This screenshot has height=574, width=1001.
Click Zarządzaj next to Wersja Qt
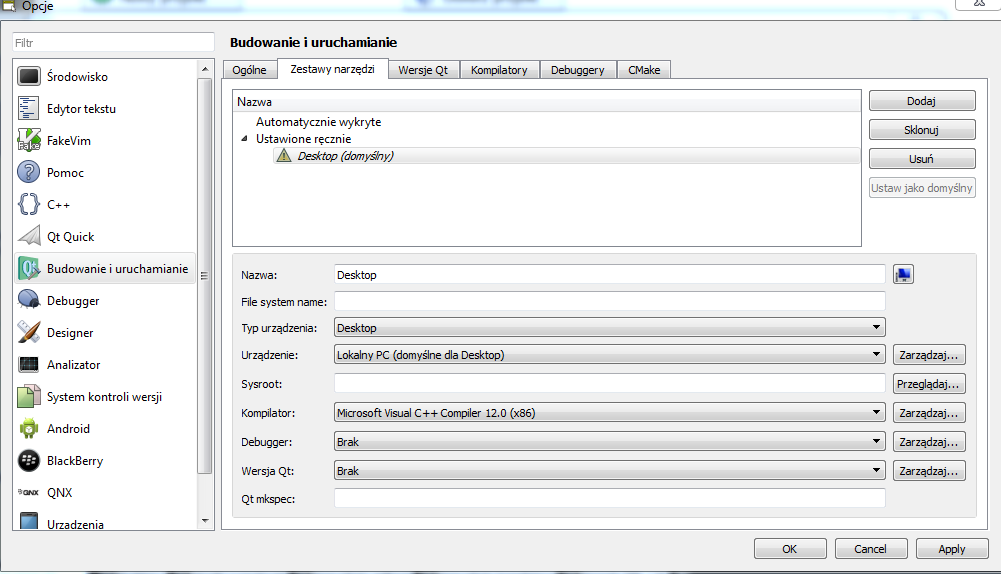tap(929, 471)
